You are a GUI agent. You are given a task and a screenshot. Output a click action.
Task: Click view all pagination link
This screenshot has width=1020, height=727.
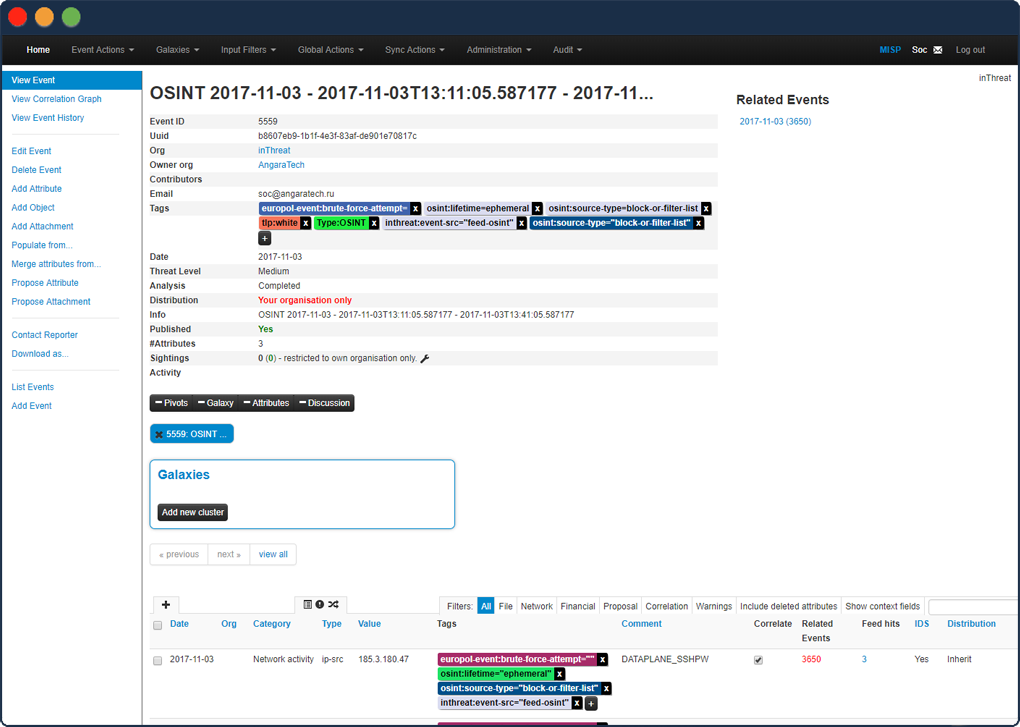(x=273, y=555)
